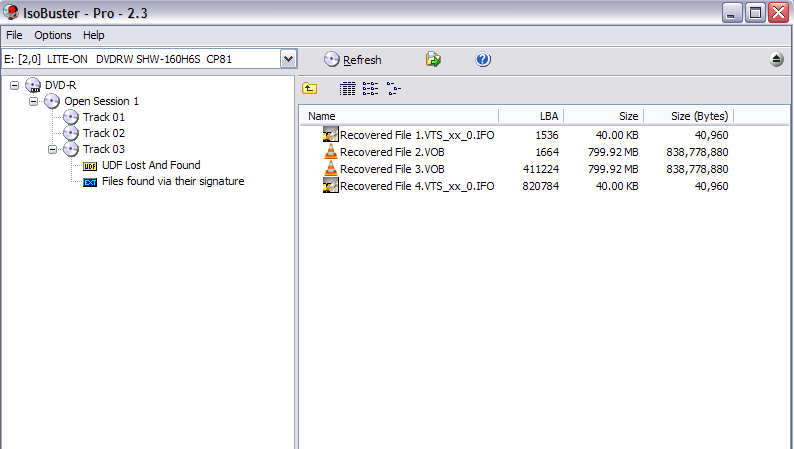Sort by the Name column header
This screenshot has height=449, width=794.
pyautogui.click(x=399, y=116)
